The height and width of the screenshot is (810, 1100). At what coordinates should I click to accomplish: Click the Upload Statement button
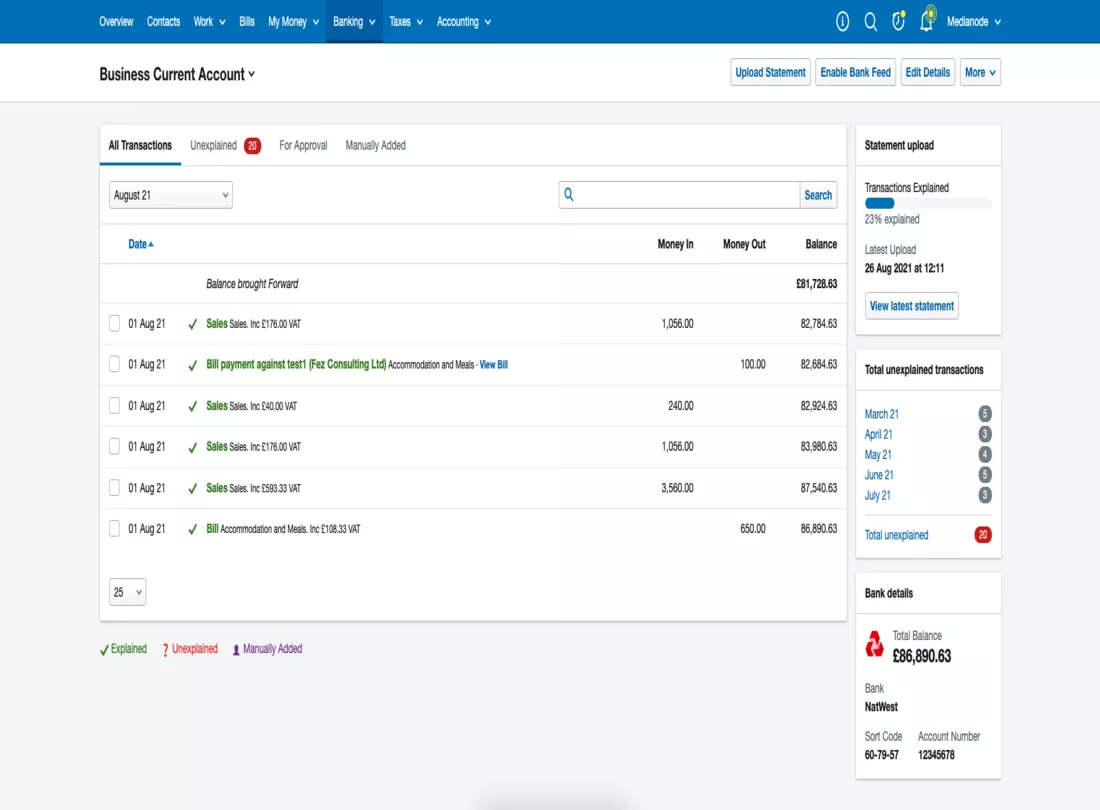[770, 72]
